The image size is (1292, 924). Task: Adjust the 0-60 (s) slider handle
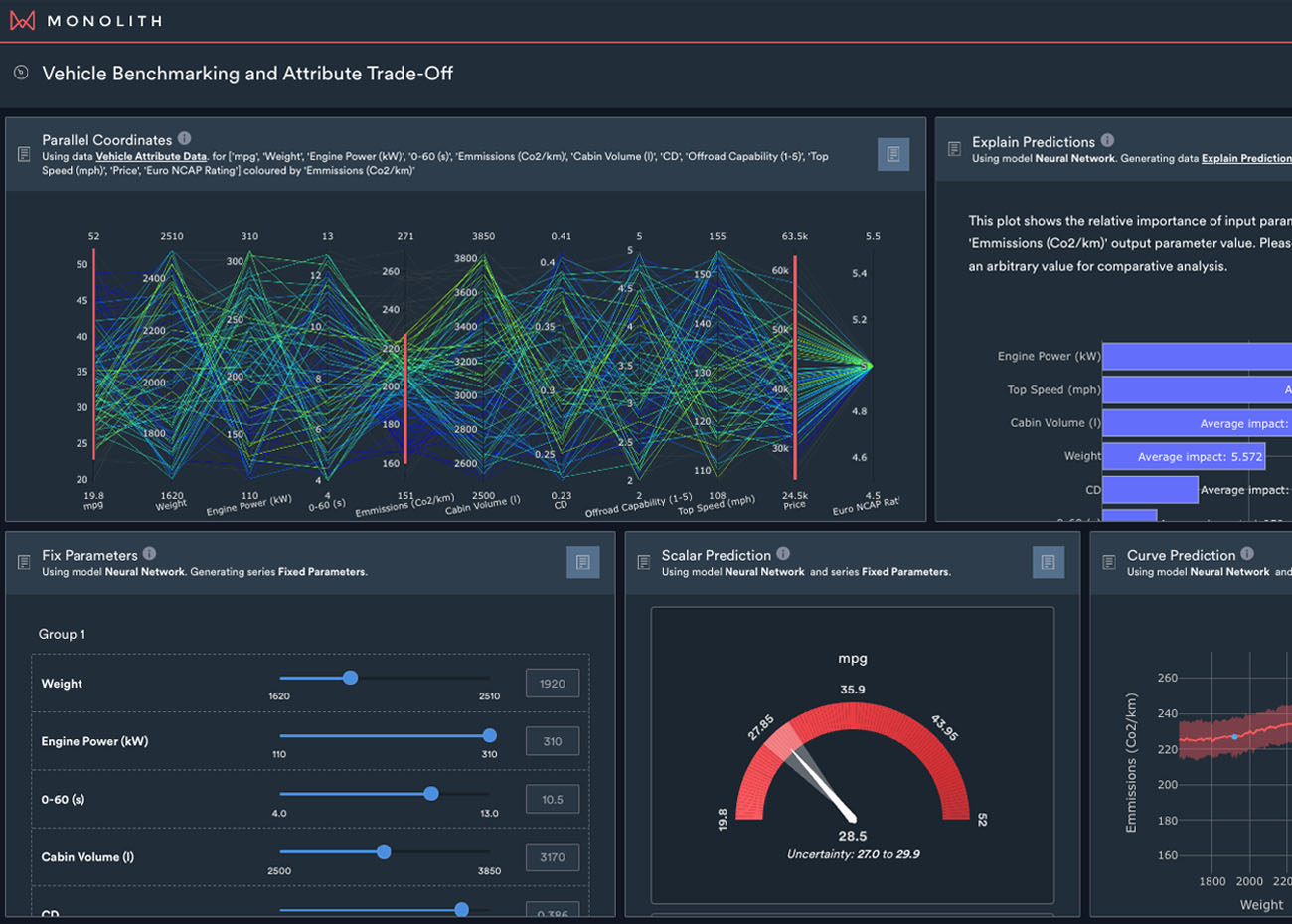[x=430, y=794]
